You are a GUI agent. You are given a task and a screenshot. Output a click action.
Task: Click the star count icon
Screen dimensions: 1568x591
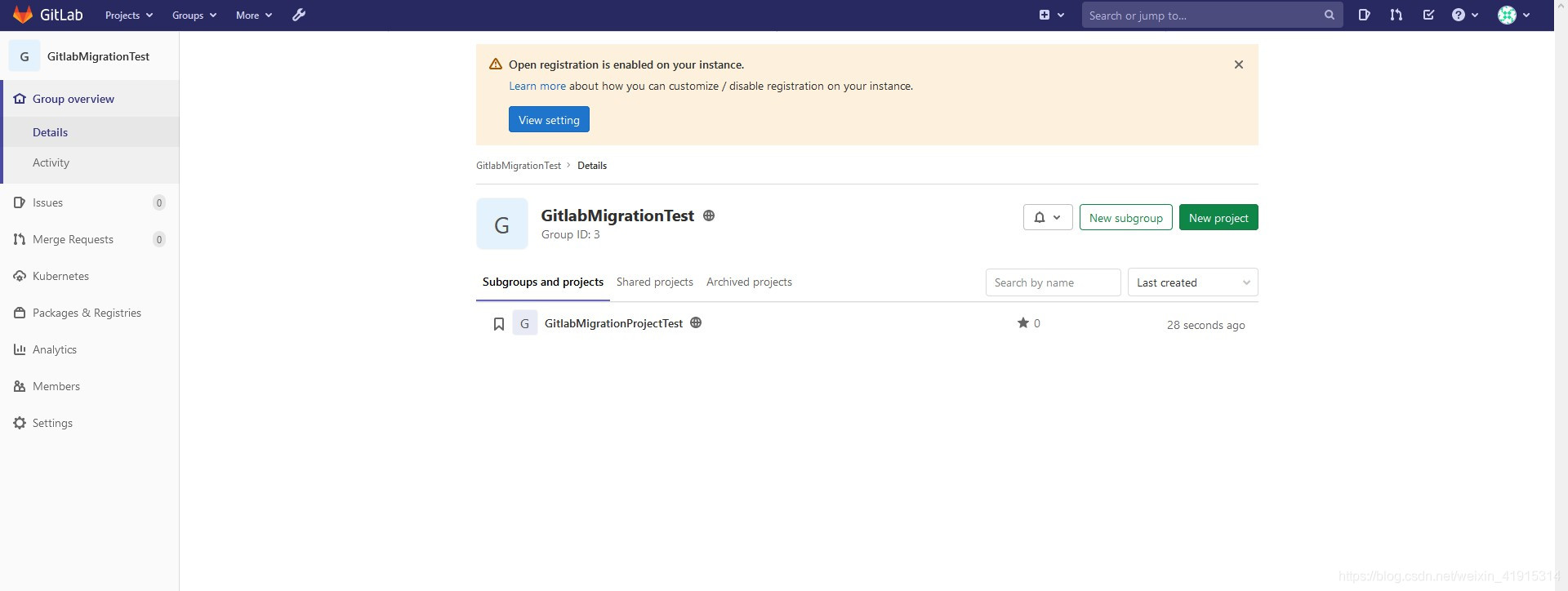(x=1022, y=322)
